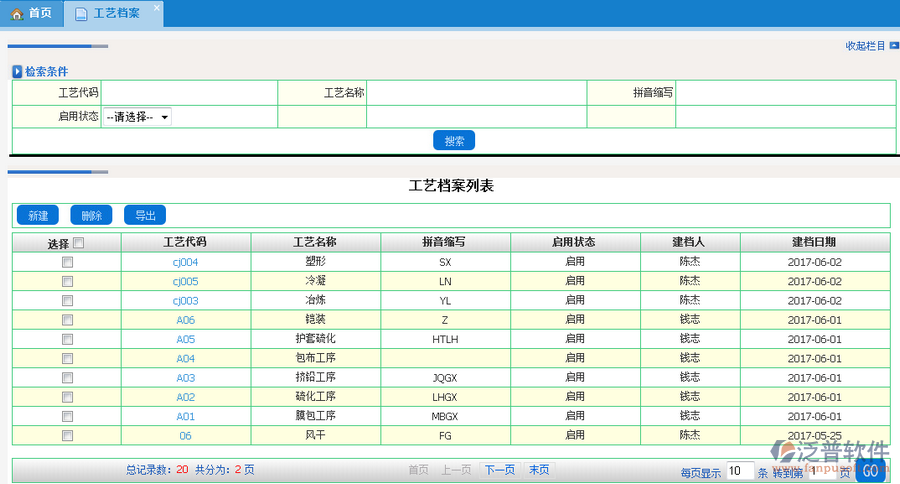Close the 工艺档案 tab

pos(156,8)
